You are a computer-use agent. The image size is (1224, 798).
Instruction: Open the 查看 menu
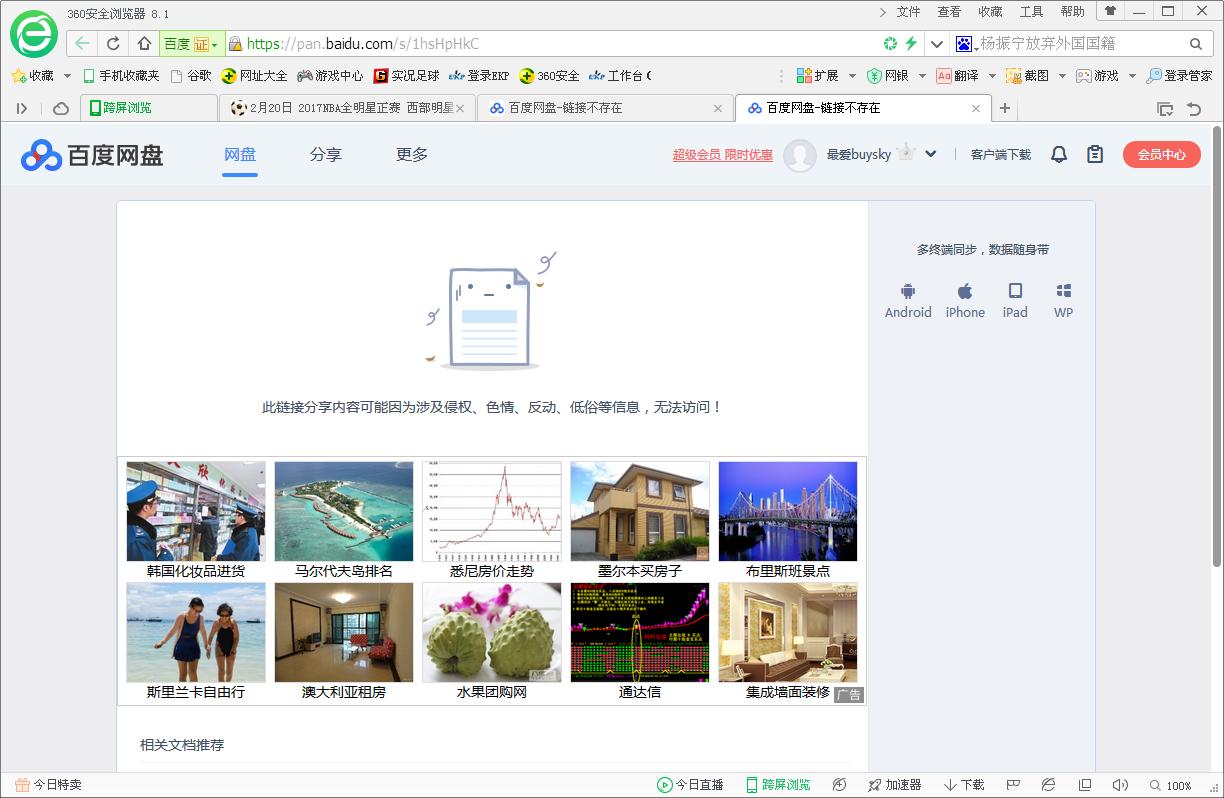pos(949,12)
